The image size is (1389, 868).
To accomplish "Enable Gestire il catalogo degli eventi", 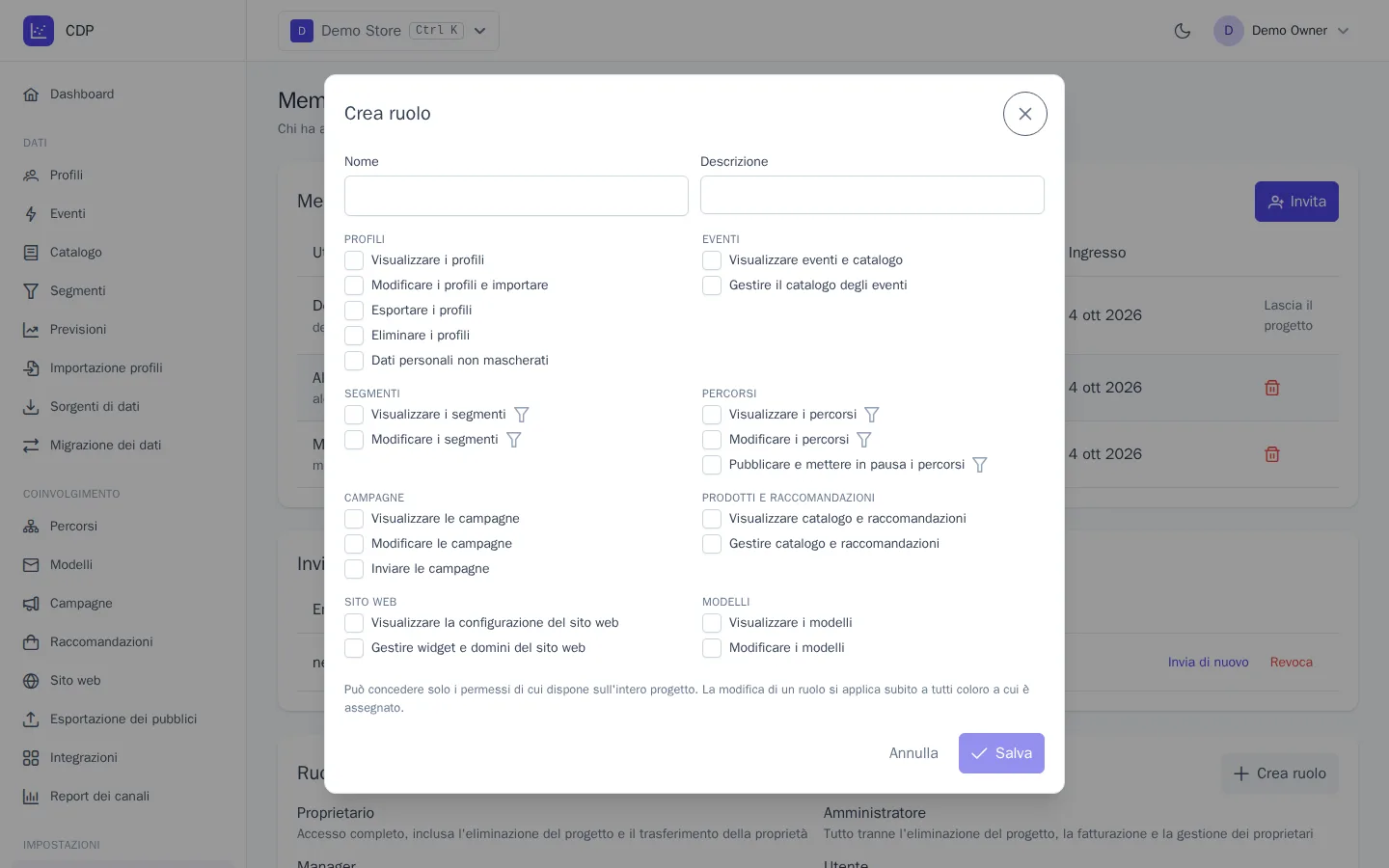I will coord(712,285).
